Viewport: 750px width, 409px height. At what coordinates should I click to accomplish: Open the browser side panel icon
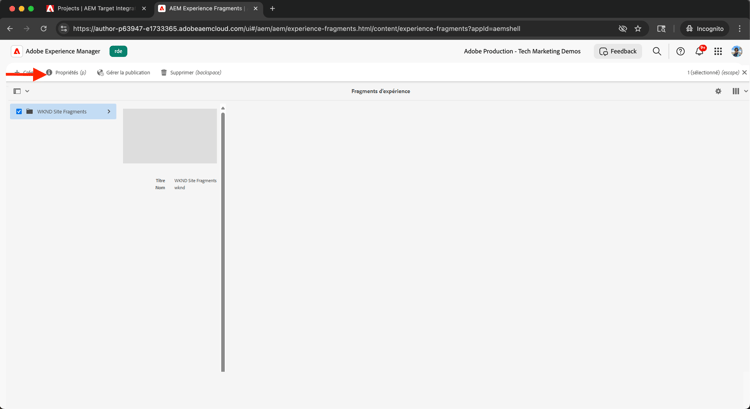(x=661, y=29)
